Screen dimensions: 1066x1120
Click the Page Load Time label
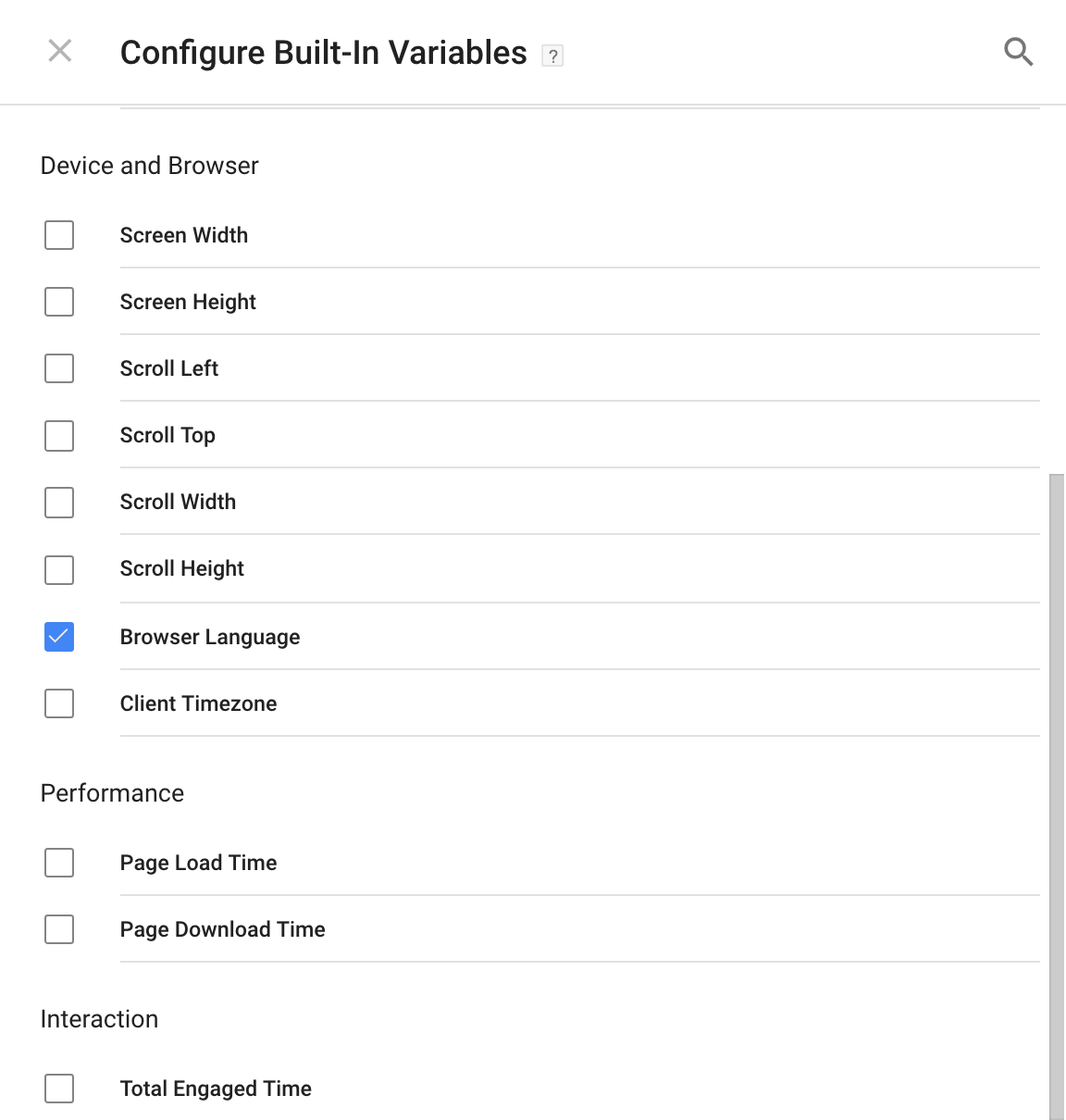[198, 864]
